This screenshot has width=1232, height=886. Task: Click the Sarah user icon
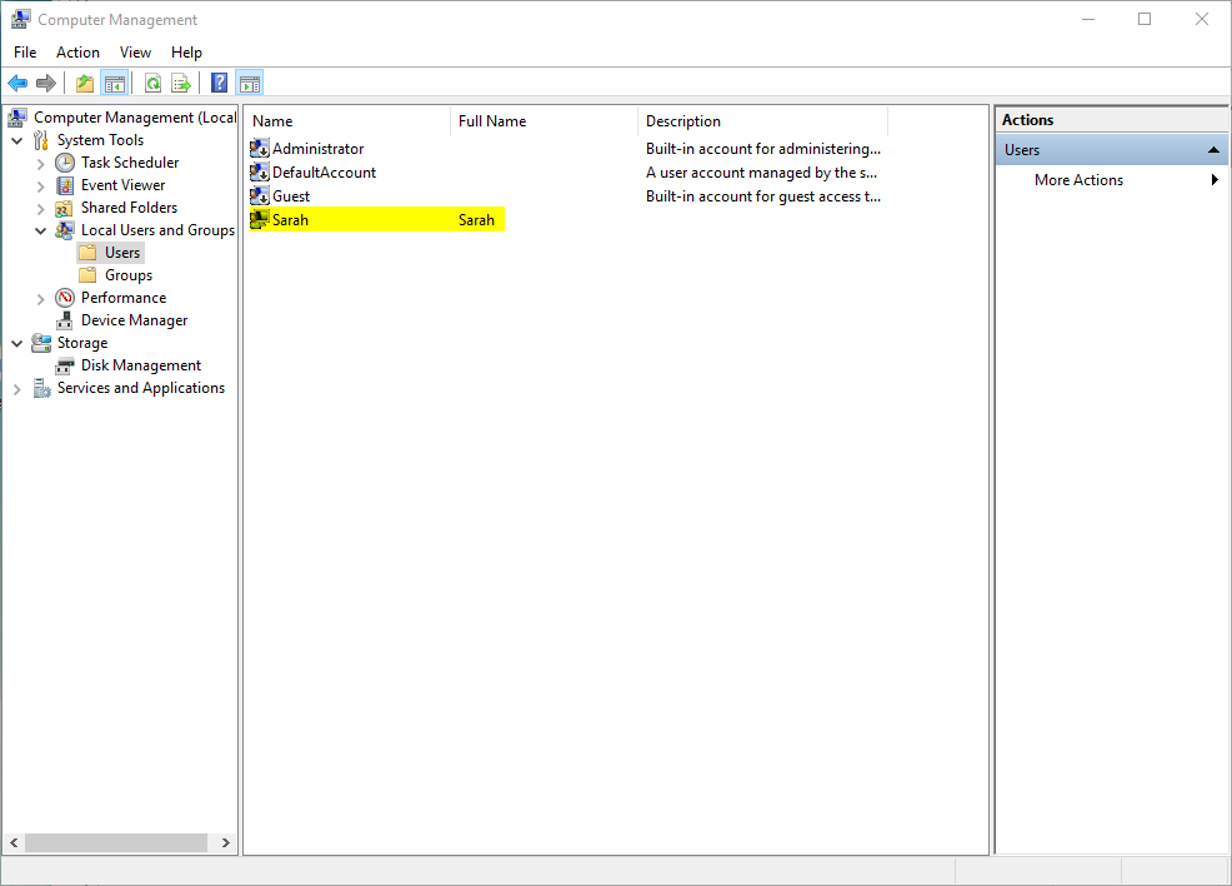(x=260, y=220)
